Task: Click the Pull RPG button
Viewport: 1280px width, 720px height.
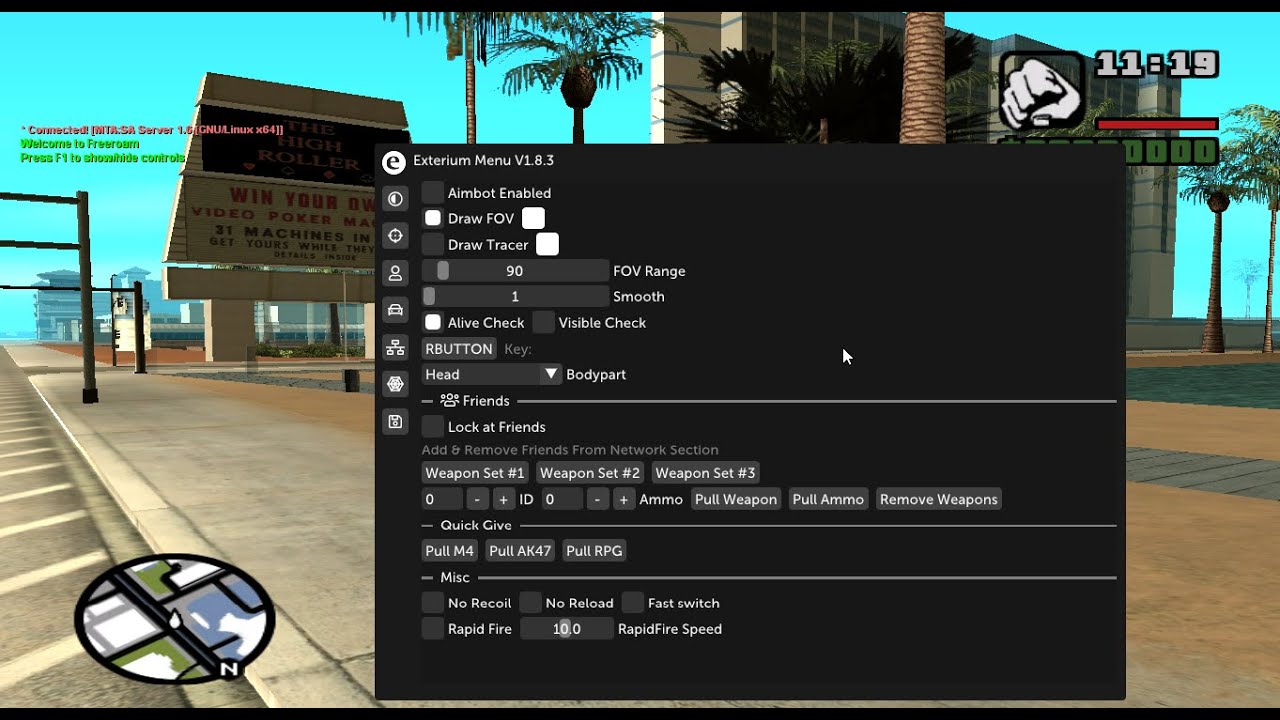Action: point(594,550)
